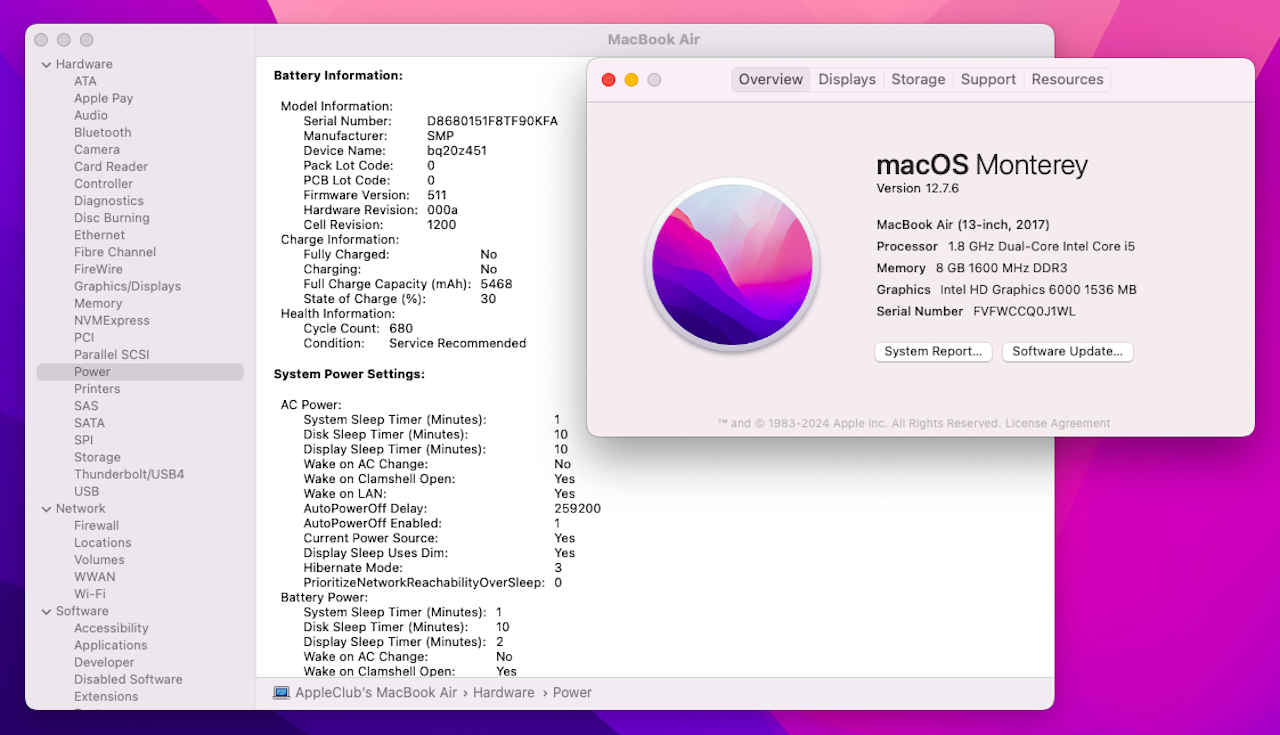Open the Resources tab

pos(1067,79)
